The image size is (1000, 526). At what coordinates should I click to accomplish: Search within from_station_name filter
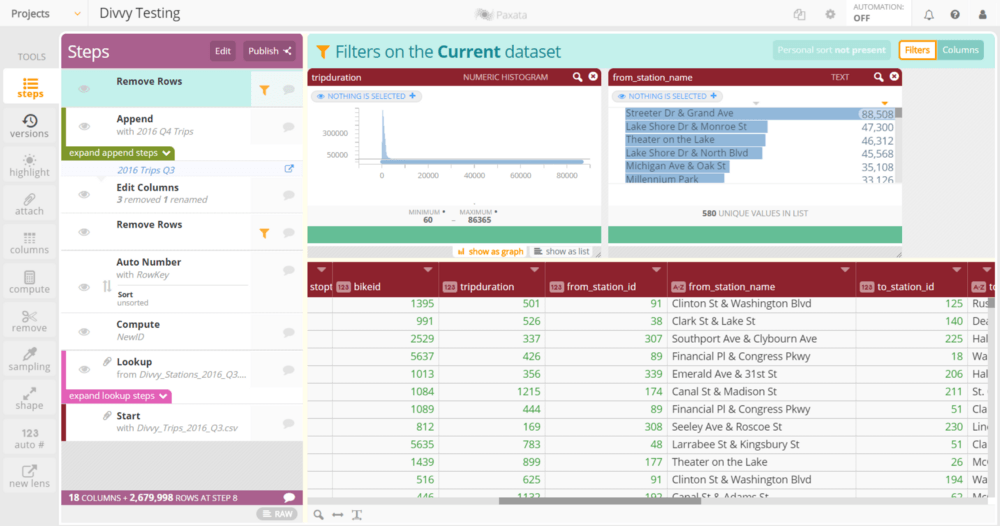click(x=878, y=77)
